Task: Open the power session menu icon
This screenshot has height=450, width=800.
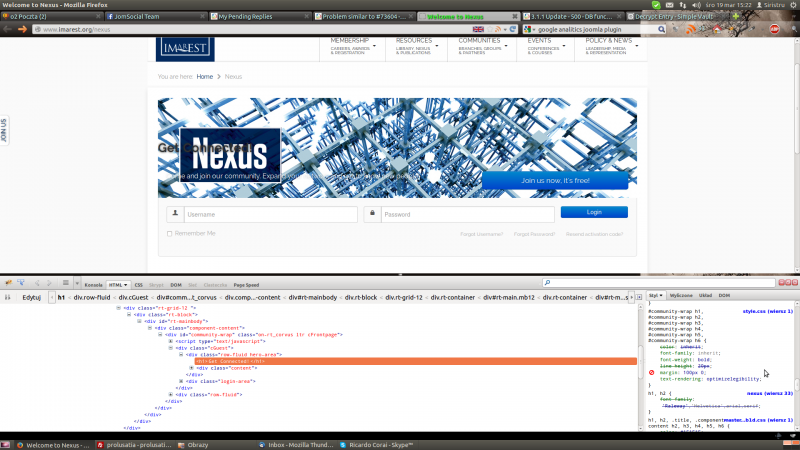Action: point(794,5)
